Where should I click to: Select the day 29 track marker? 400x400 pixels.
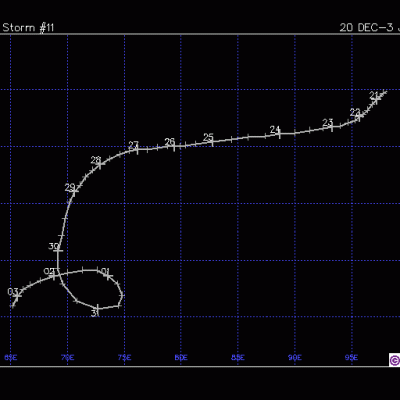click(75, 191)
